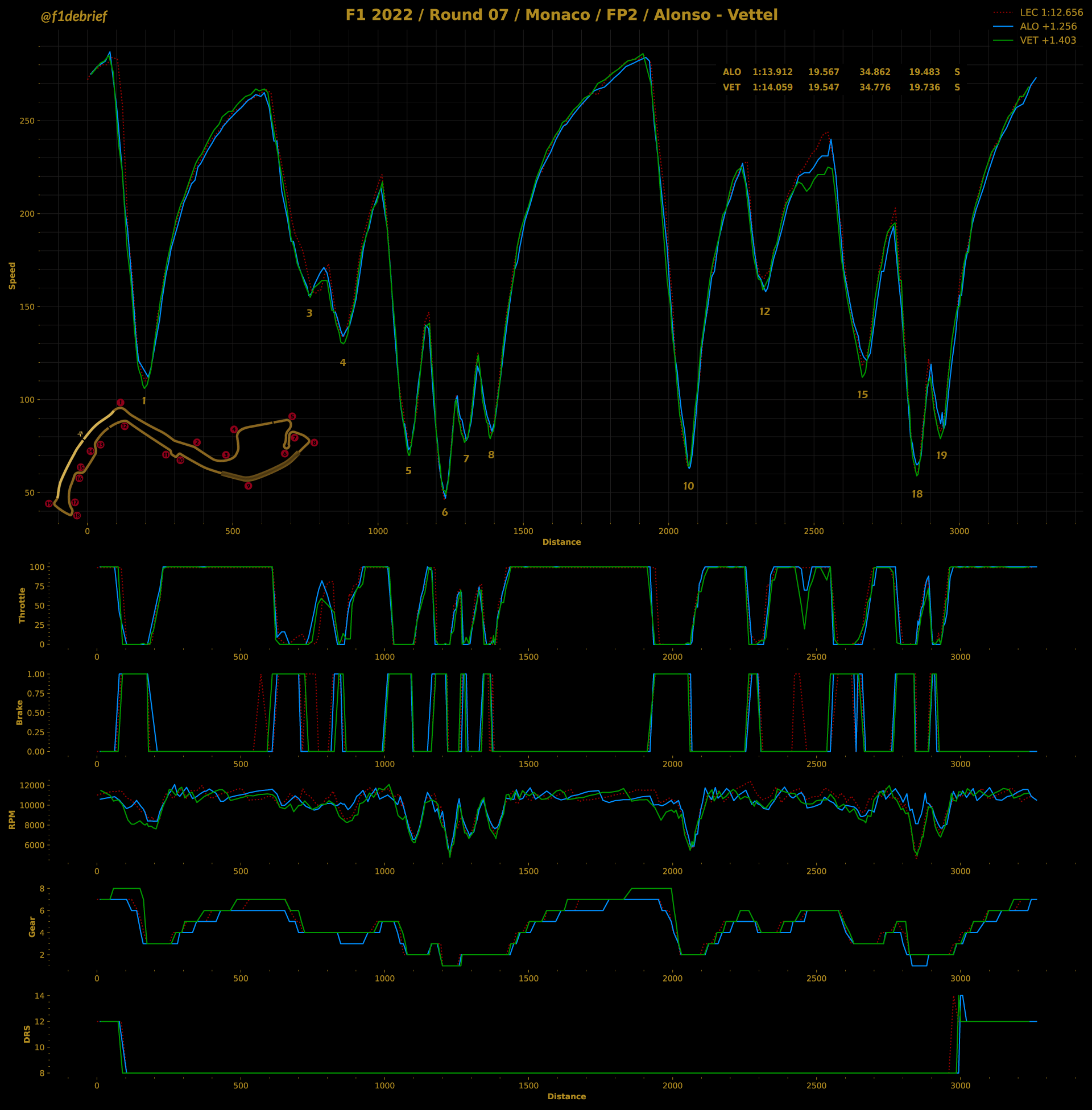Screen dimensions: 1092x1110
Task: Click the turn 9 marker on the track map
Action: pyautogui.click(x=249, y=486)
